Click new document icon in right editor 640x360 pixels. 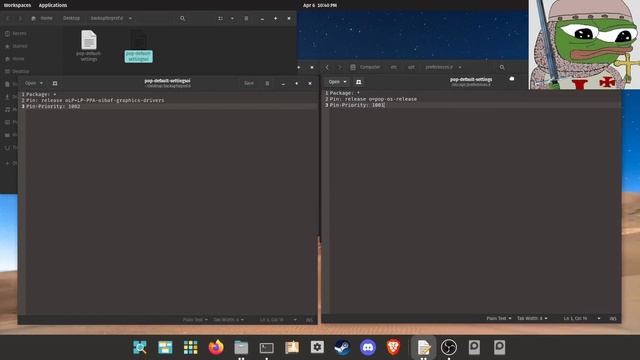click(x=358, y=82)
